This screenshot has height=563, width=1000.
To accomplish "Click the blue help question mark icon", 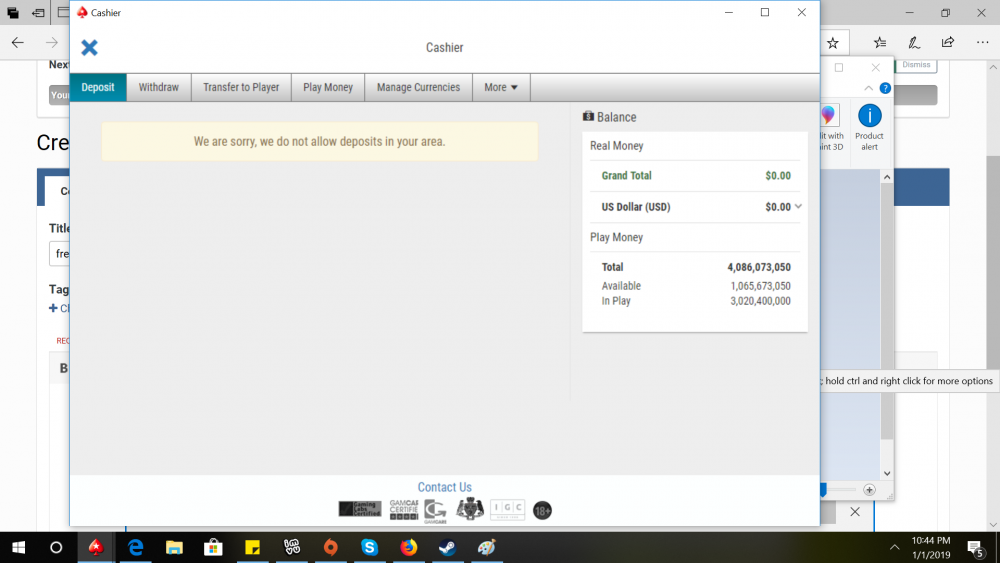I will click(885, 89).
